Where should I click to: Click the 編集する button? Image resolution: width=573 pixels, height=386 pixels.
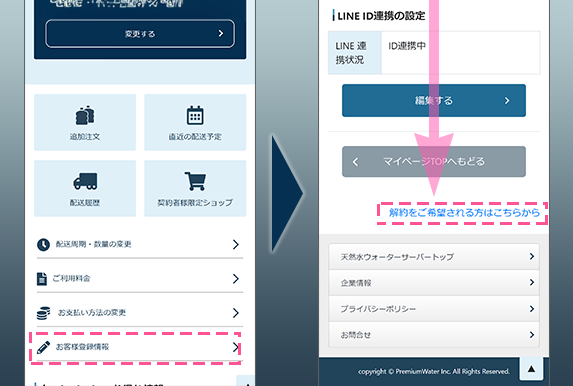(434, 101)
